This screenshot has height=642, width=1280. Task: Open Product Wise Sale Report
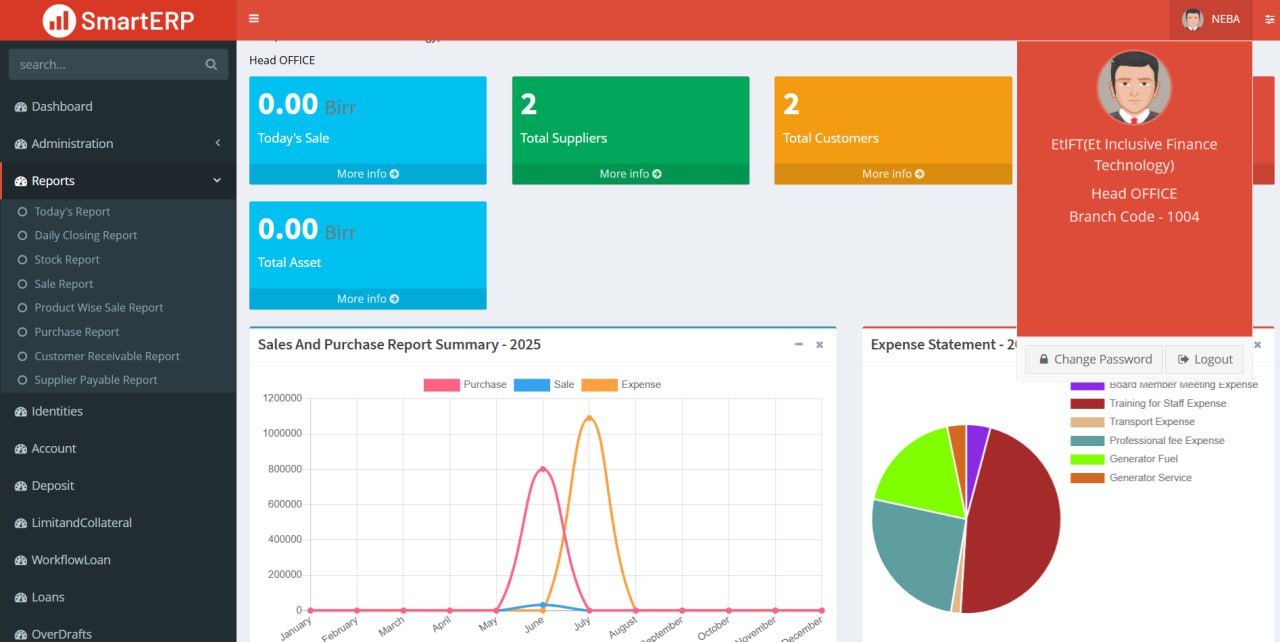99,308
